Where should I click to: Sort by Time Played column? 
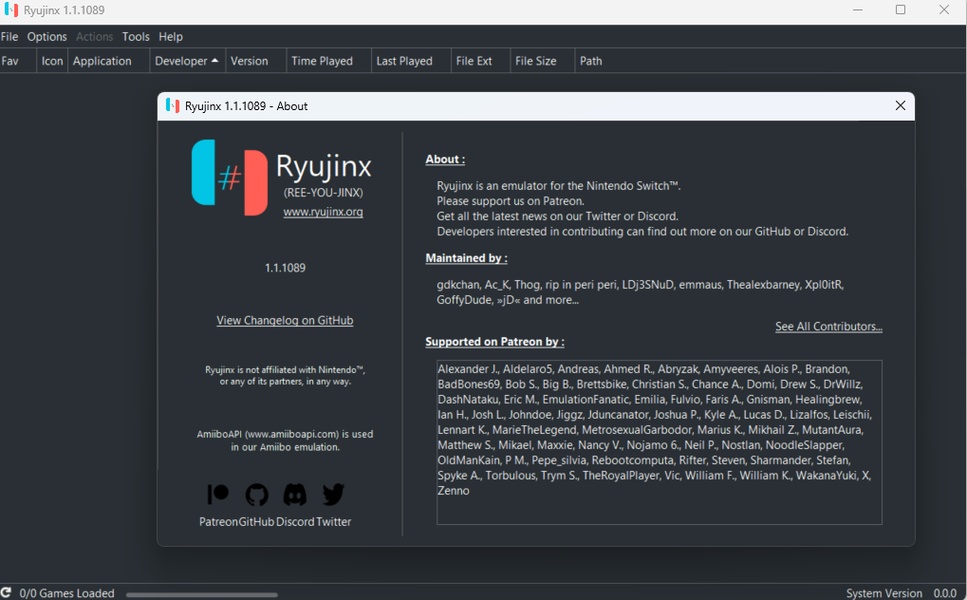(322, 61)
